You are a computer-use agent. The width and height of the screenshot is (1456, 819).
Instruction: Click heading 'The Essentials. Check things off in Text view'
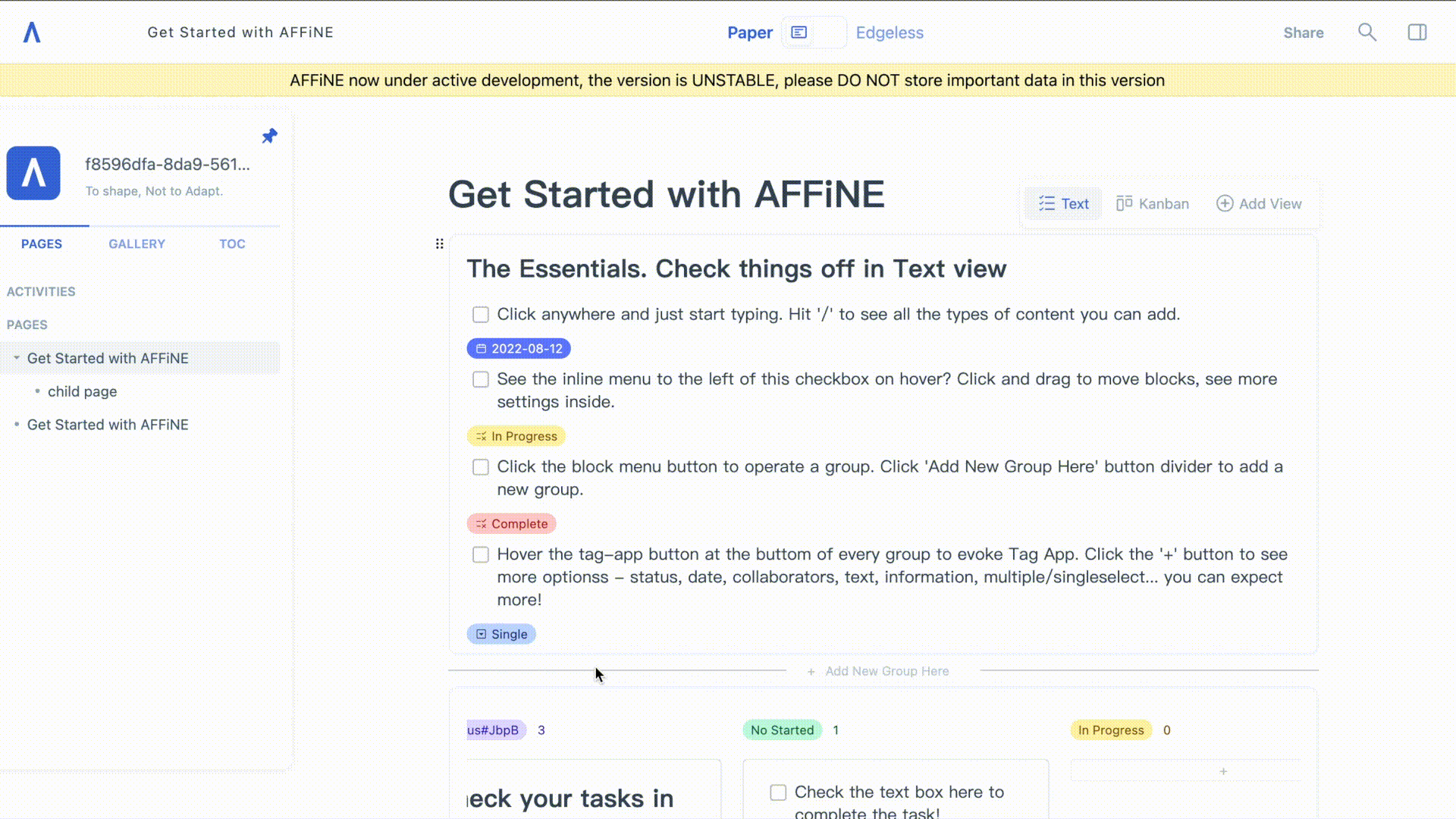(736, 268)
